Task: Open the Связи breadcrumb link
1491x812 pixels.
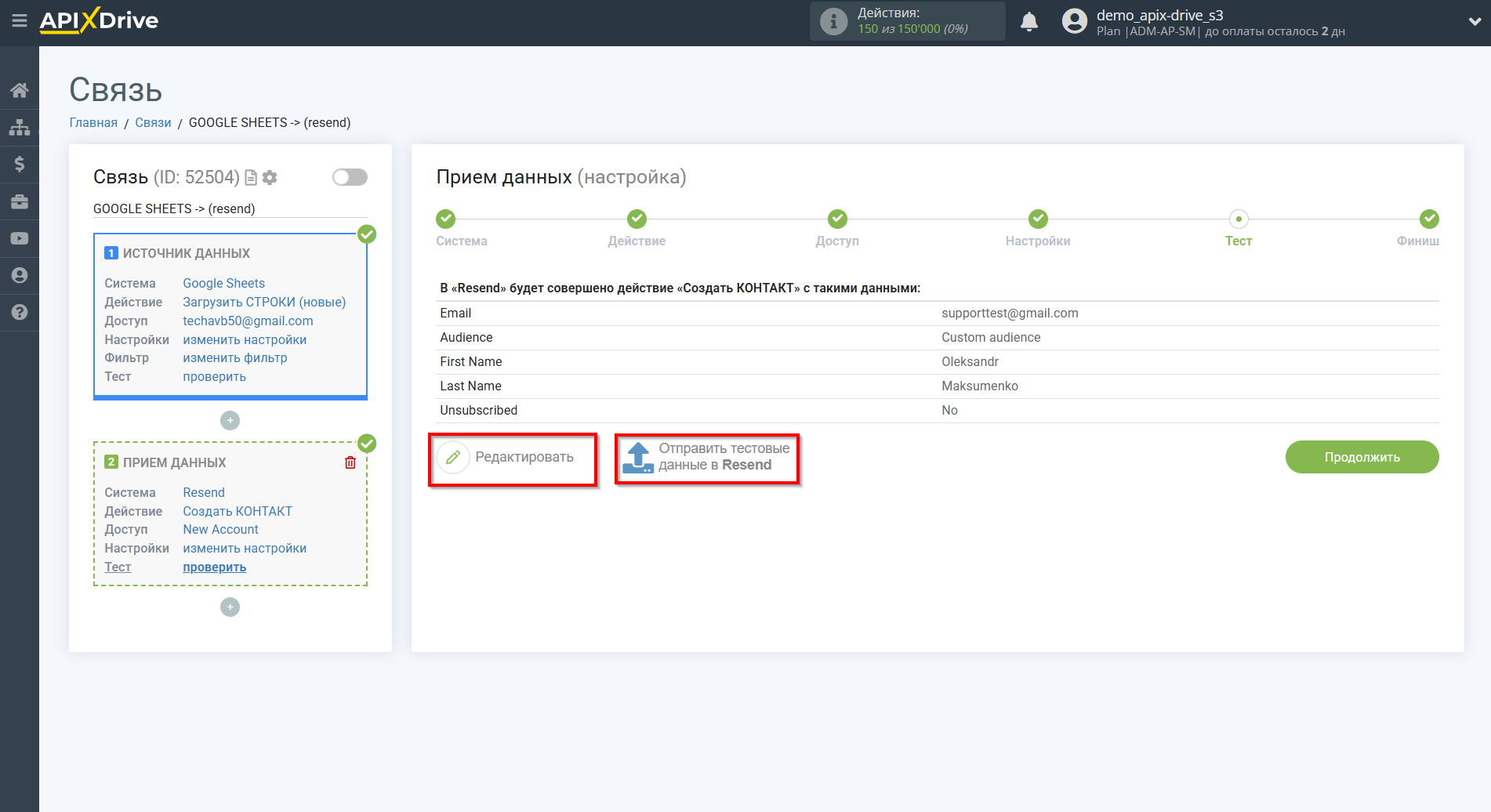Action: tap(153, 122)
